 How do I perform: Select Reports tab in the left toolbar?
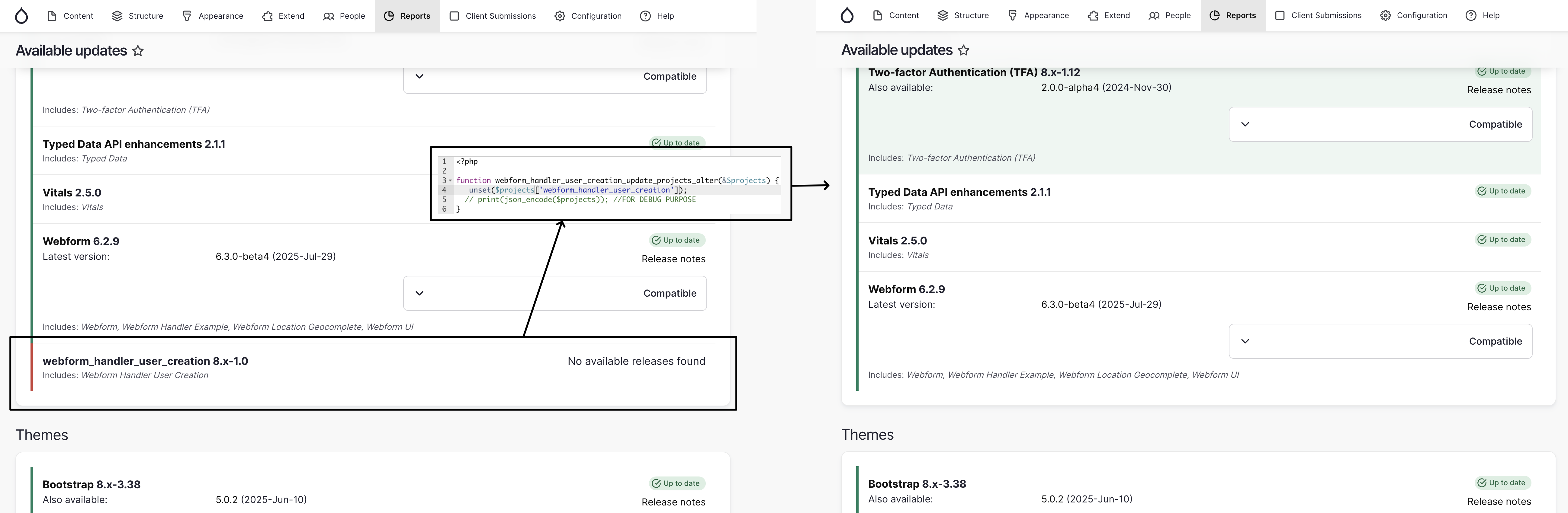(x=407, y=16)
